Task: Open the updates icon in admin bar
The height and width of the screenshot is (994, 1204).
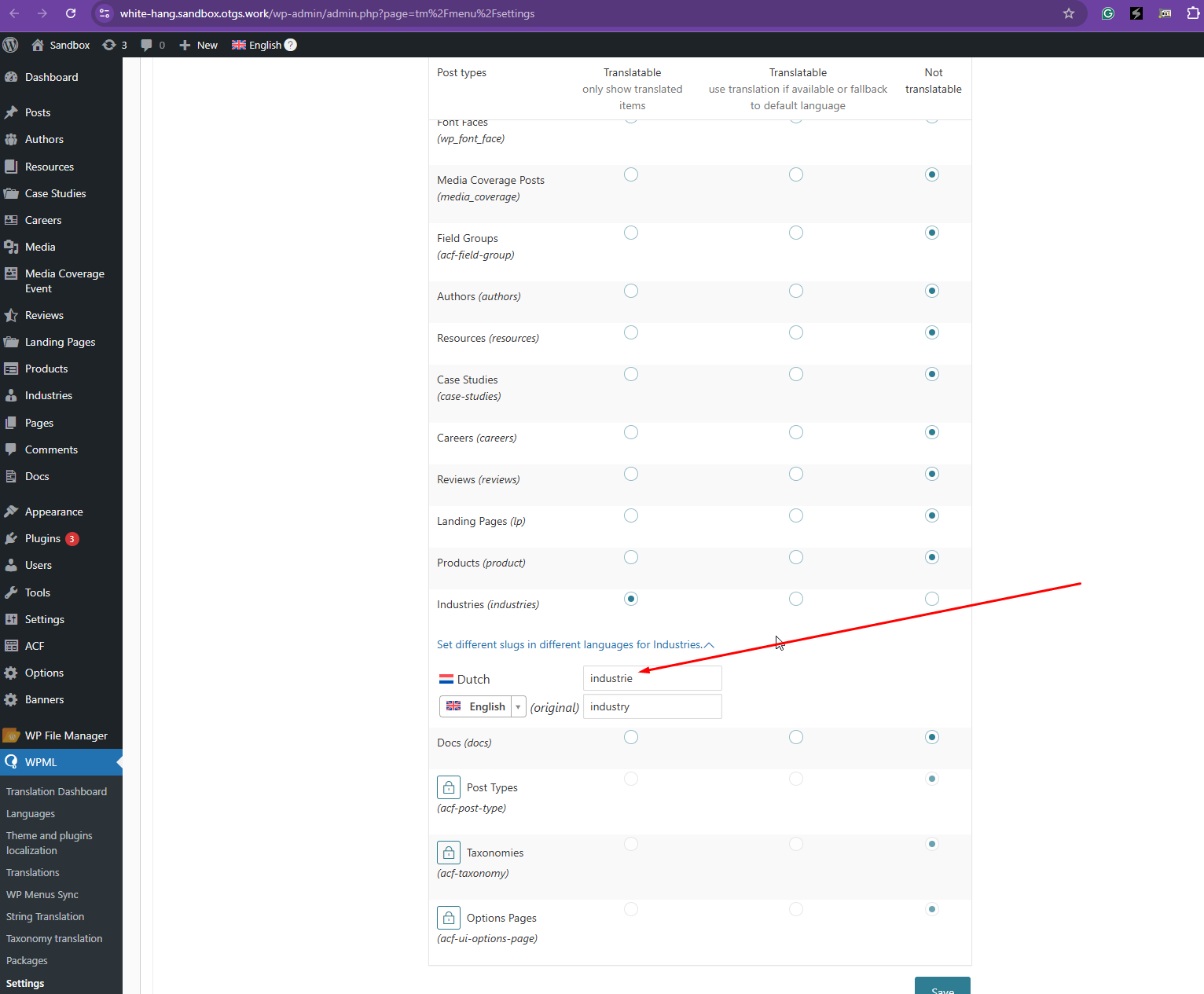Action: coord(109,45)
